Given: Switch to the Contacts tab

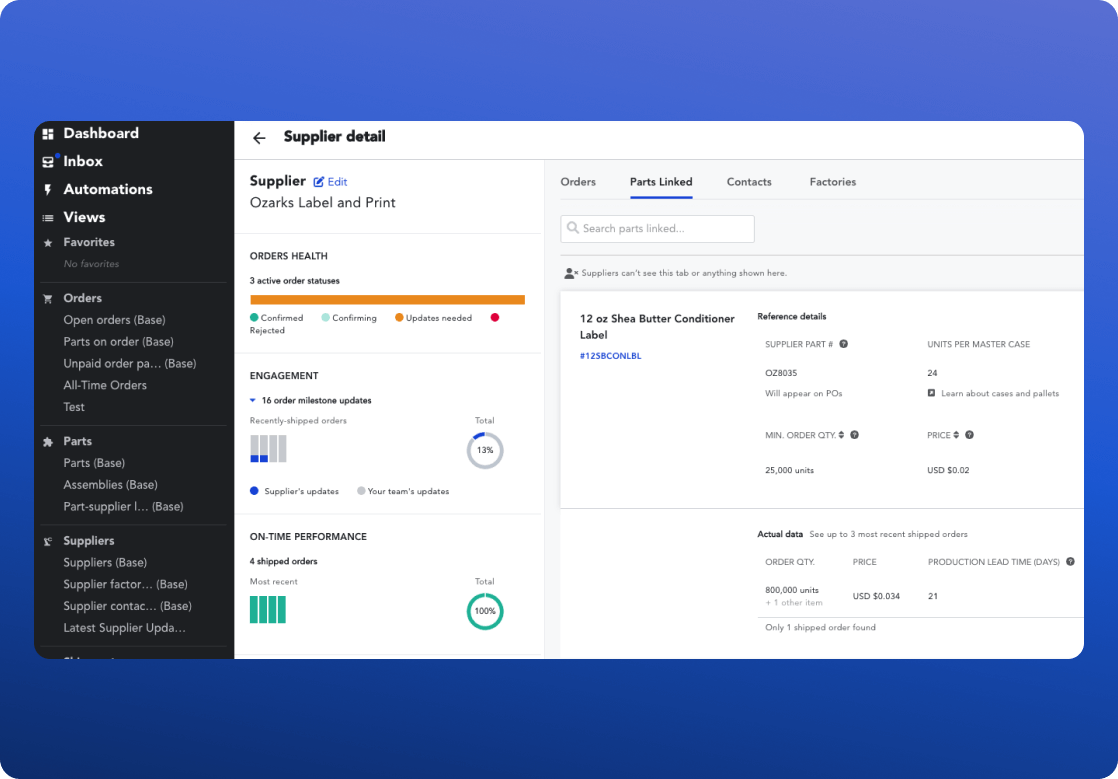Looking at the screenshot, I should pos(749,182).
